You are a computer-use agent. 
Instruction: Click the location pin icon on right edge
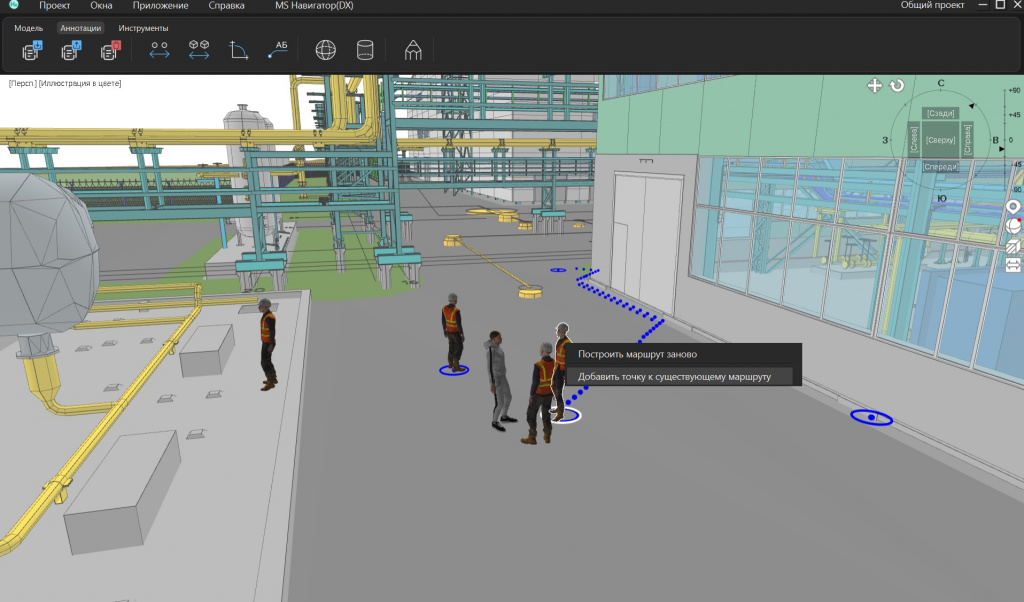(1013, 207)
